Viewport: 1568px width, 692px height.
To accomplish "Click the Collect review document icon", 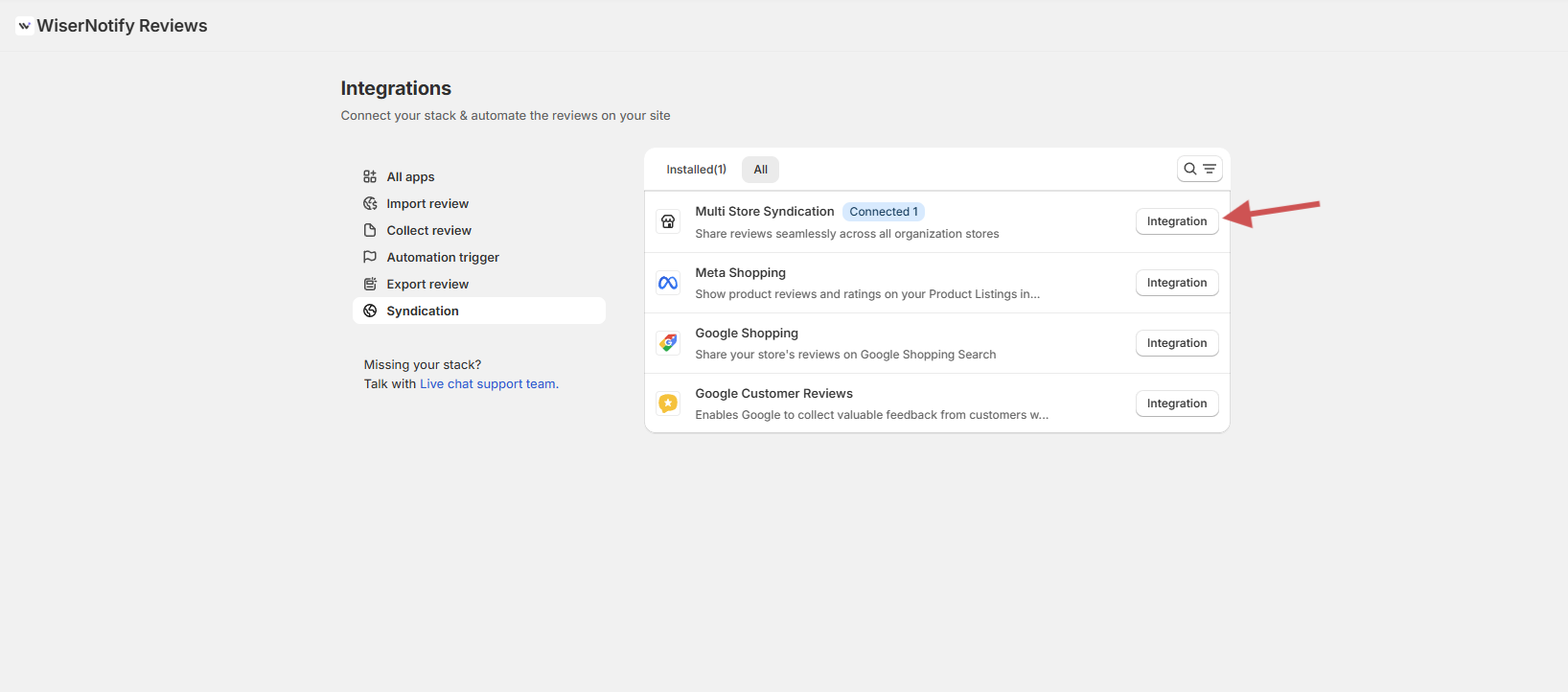I will [x=370, y=230].
